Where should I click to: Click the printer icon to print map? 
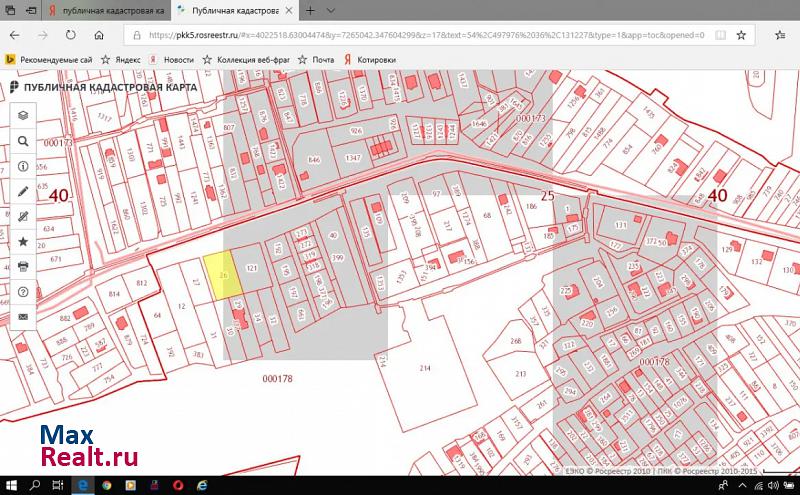pos(23,266)
